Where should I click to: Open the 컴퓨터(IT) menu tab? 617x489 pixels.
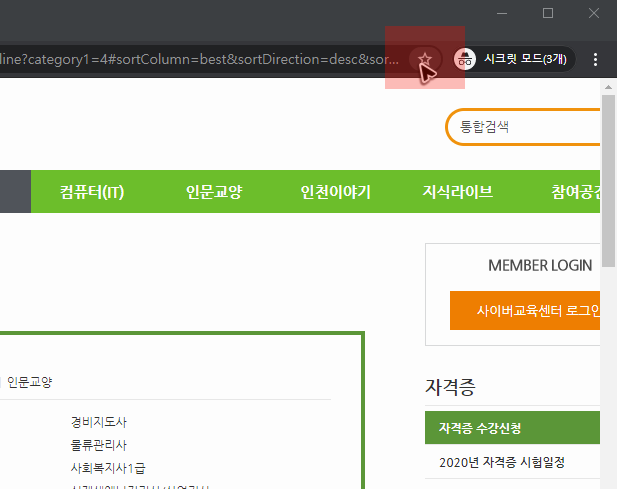coord(92,192)
